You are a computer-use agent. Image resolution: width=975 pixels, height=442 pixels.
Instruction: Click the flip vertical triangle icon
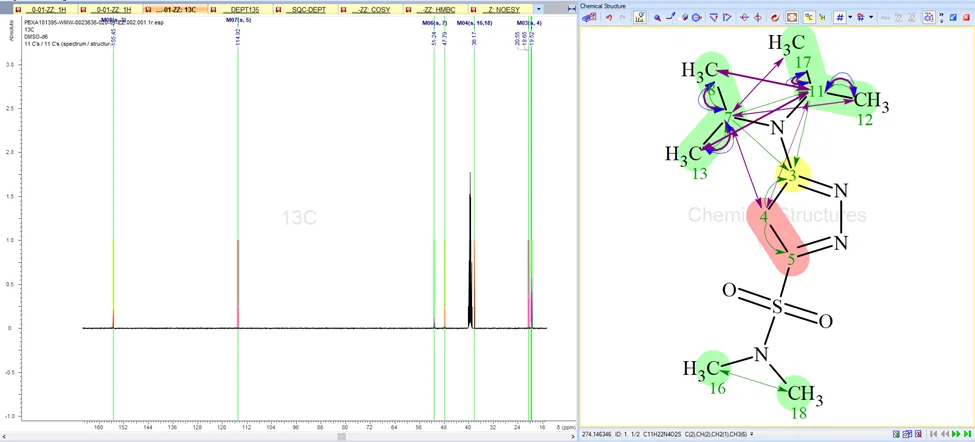point(714,17)
